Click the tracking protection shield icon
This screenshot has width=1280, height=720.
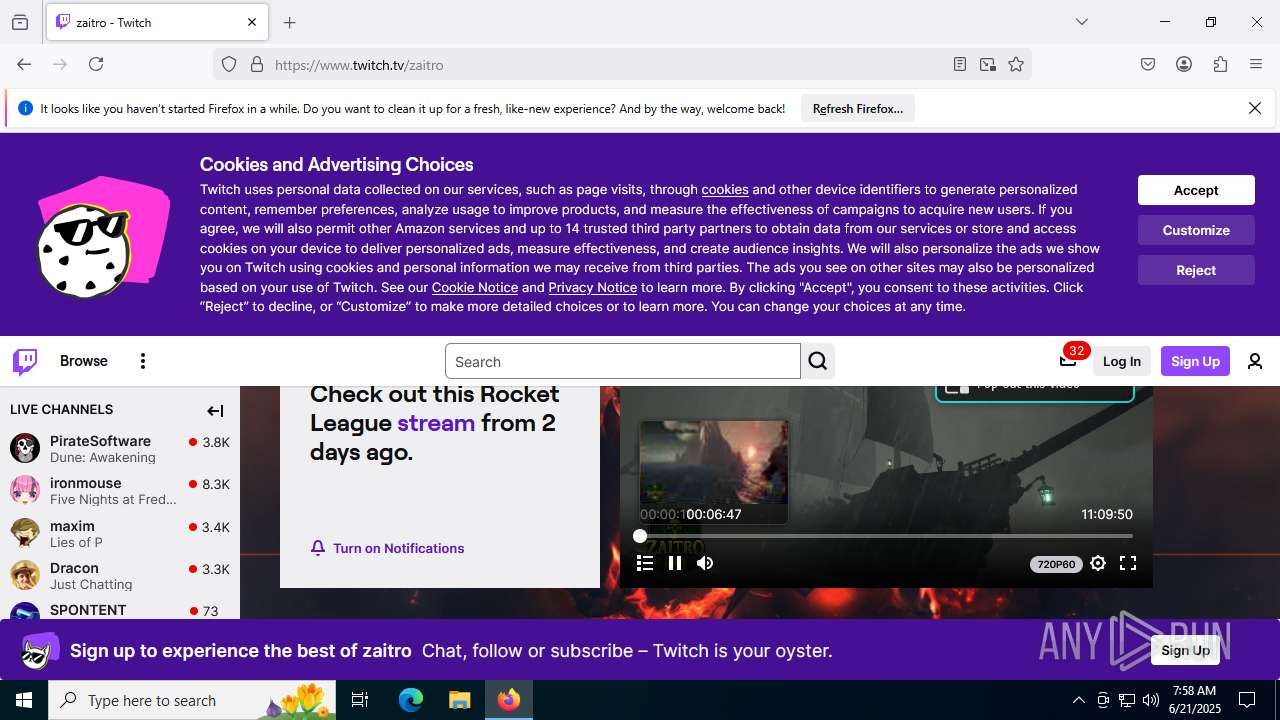click(x=229, y=64)
